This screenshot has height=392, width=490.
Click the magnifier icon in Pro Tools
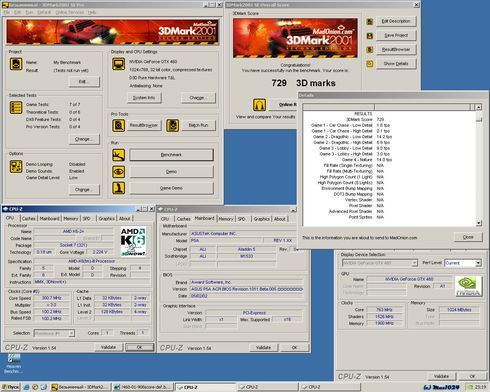coord(119,125)
